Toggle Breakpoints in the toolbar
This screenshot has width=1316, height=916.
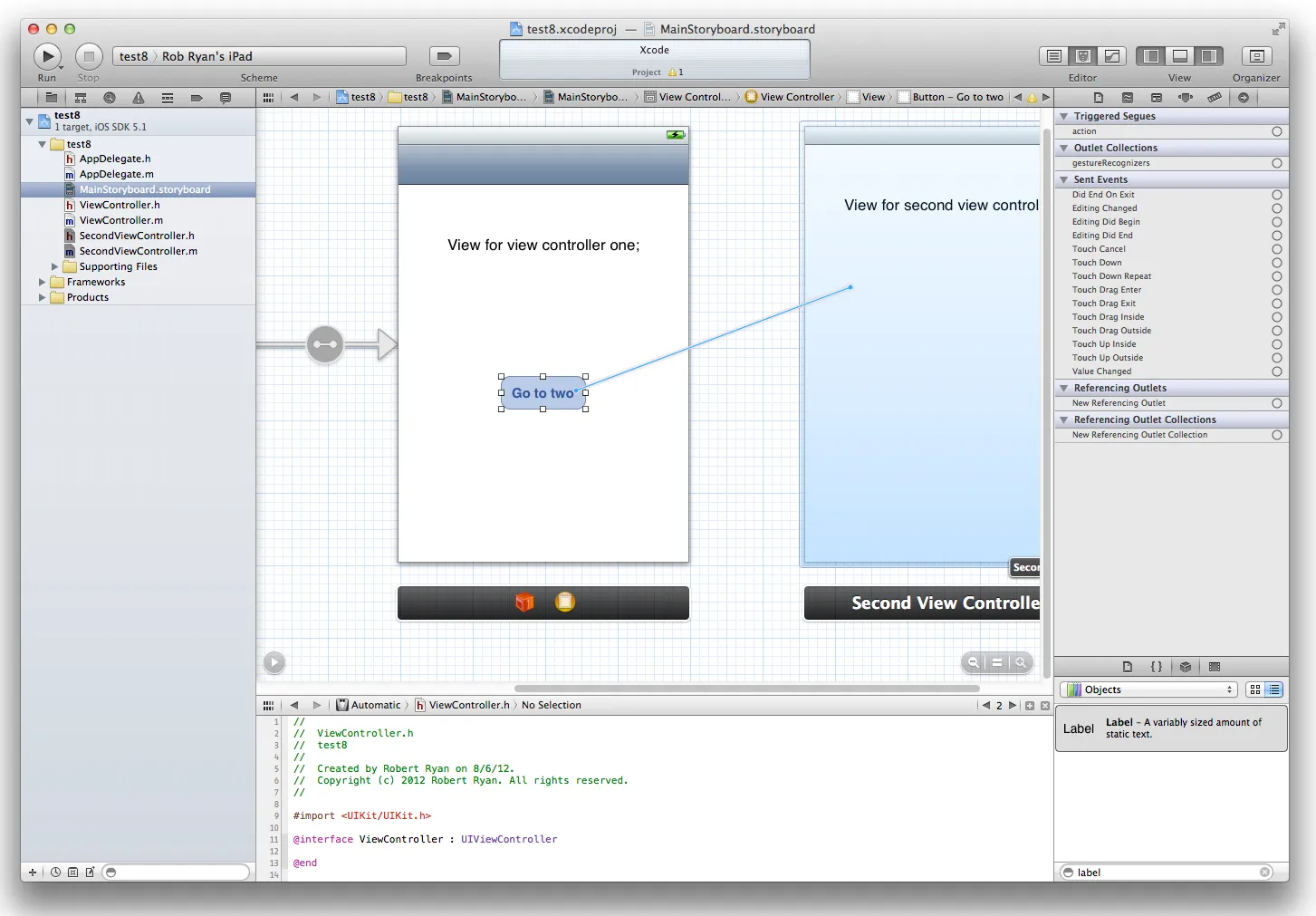[x=444, y=56]
